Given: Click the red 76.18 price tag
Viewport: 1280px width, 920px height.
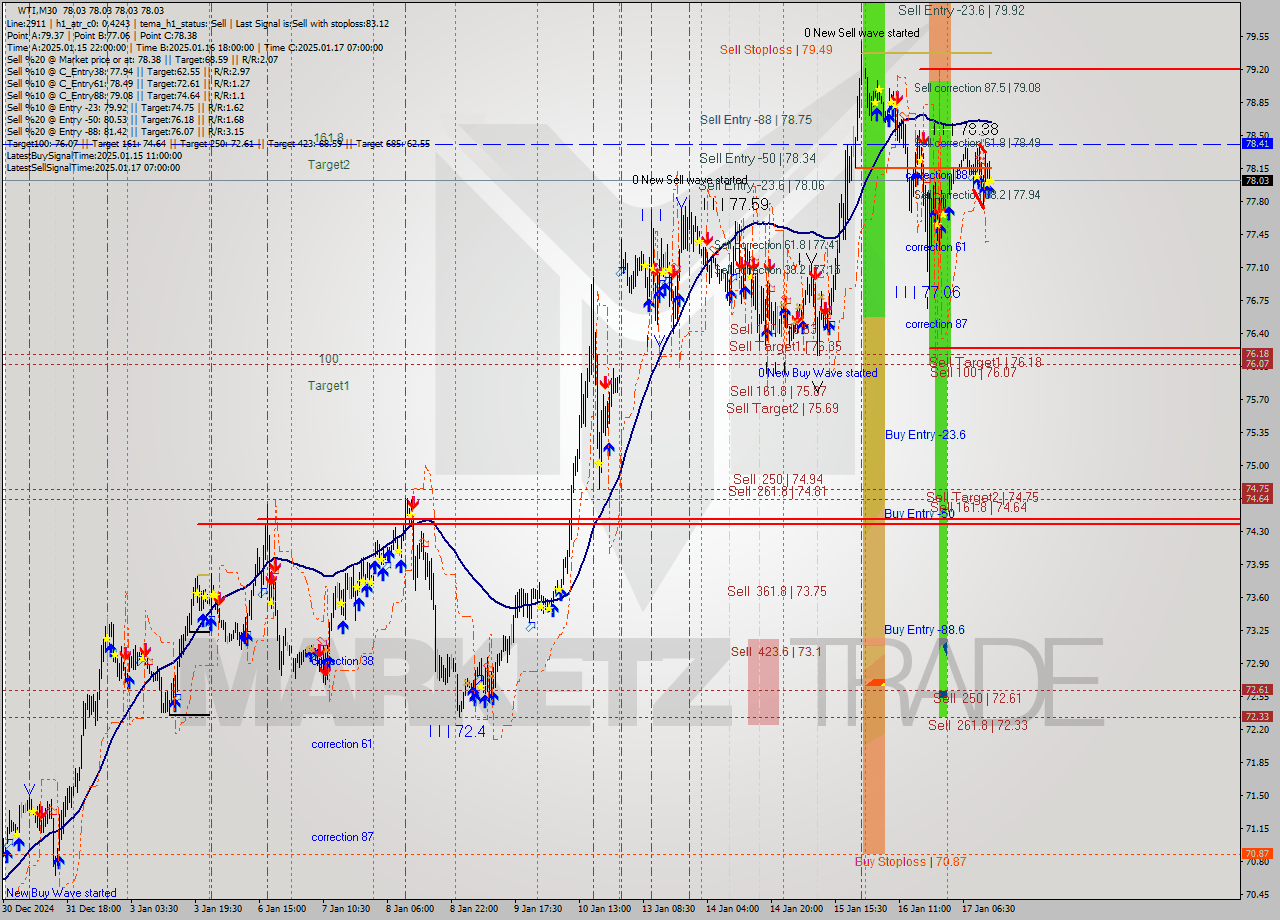Looking at the screenshot, I should pyautogui.click(x=1257, y=354).
